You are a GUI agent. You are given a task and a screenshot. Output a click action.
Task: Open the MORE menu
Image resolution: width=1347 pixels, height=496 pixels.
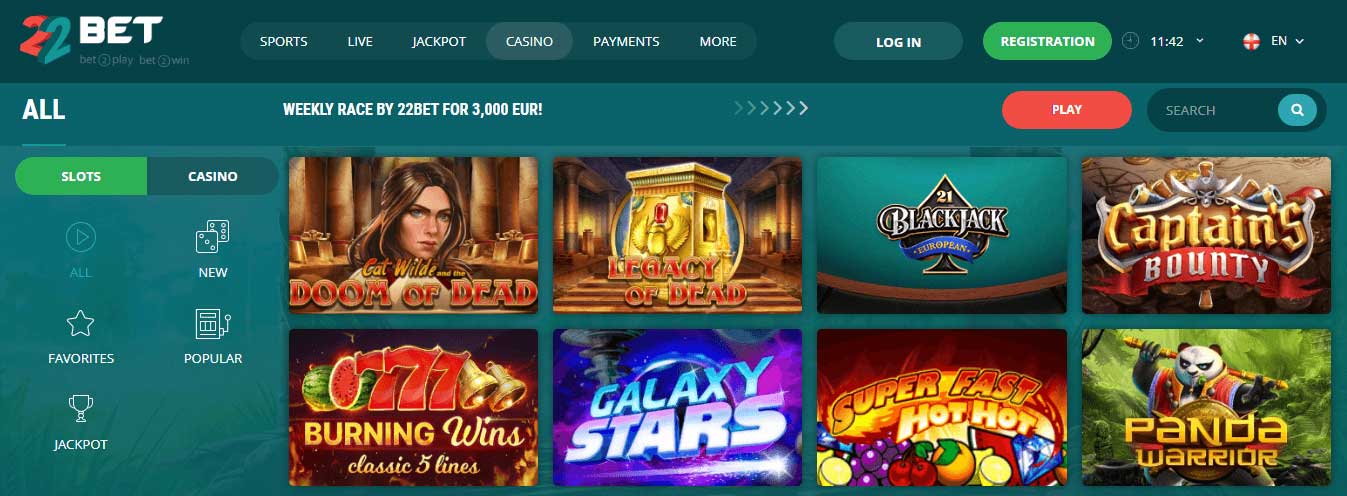point(718,41)
